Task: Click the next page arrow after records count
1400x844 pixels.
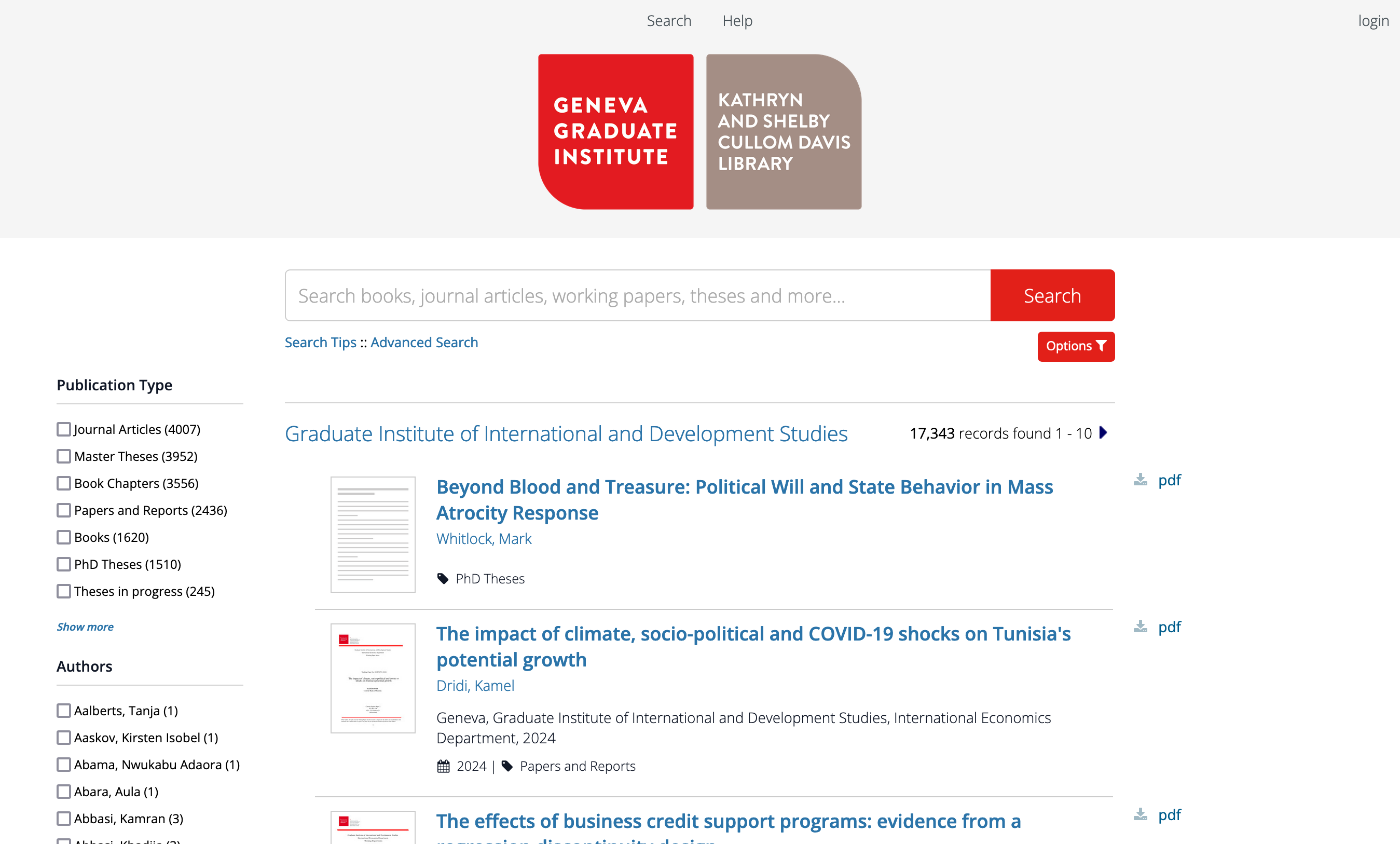Action: tap(1103, 432)
